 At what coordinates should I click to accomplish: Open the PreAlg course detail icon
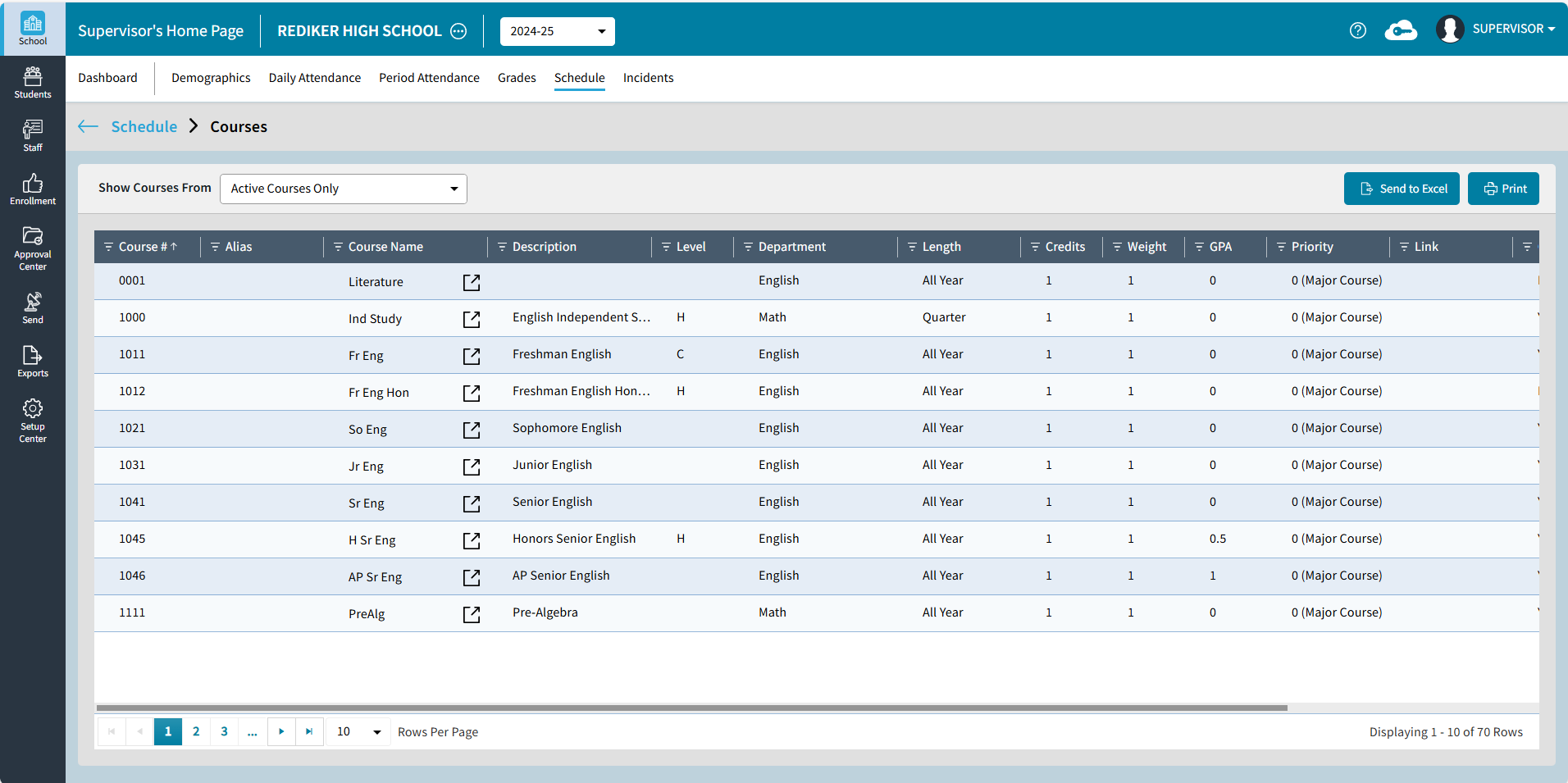point(472,614)
